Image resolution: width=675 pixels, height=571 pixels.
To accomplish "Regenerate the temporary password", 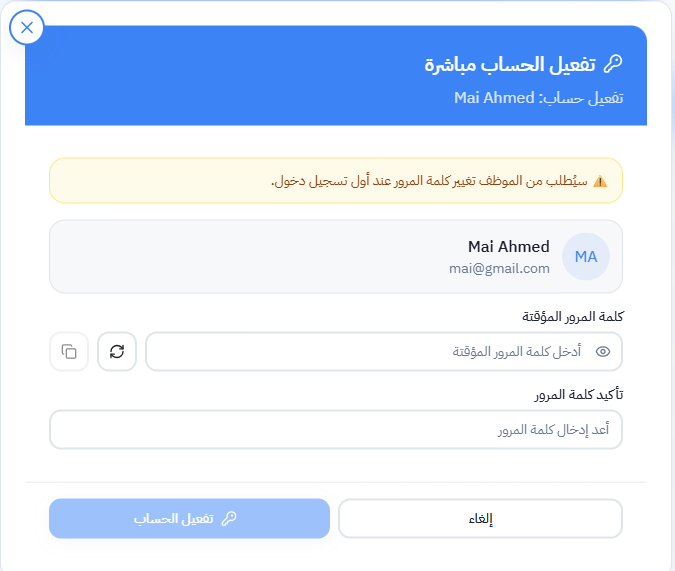I will 117,352.
